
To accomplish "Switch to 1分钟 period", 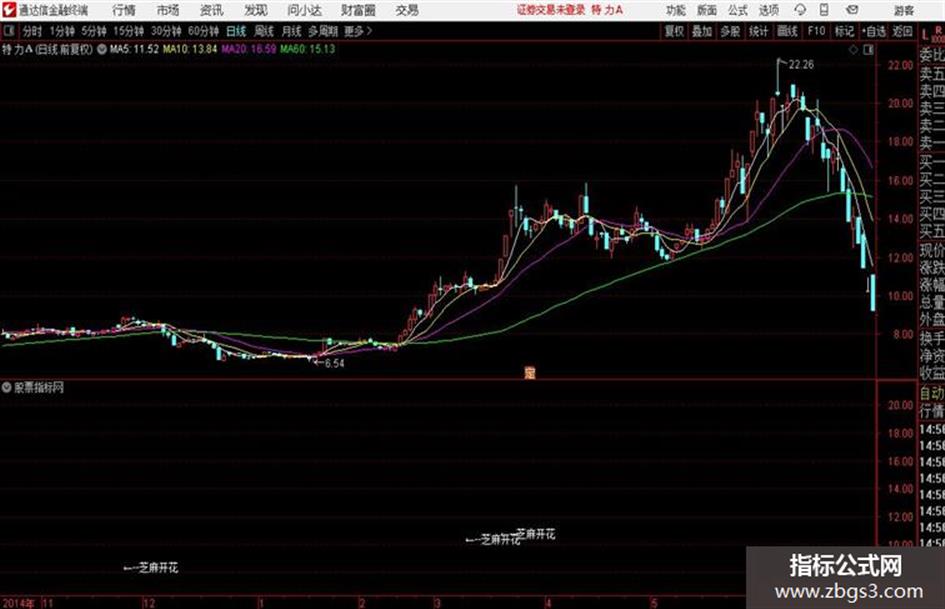I will pyautogui.click(x=62, y=31).
